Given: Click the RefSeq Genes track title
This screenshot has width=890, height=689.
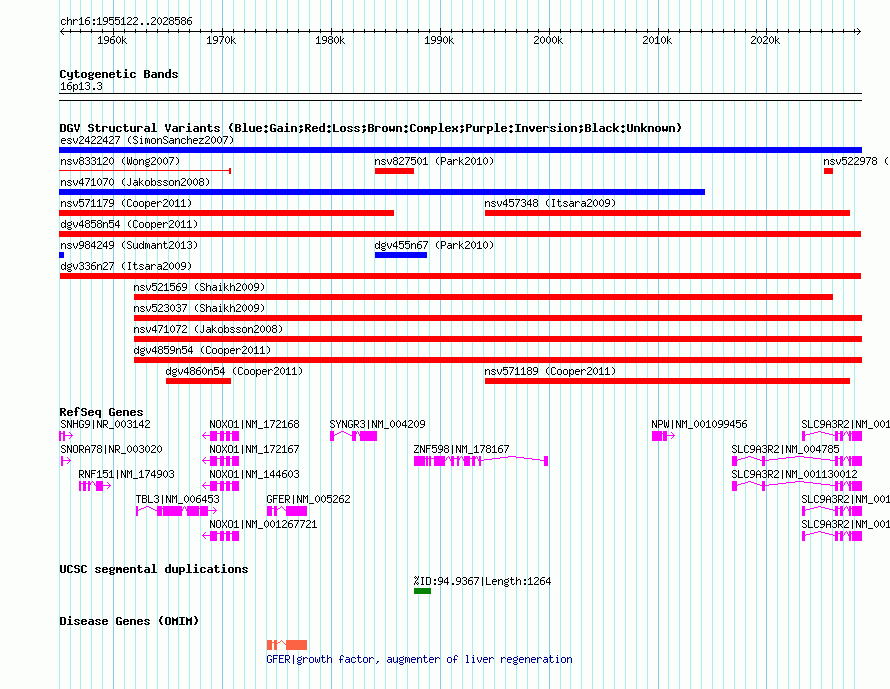Looking at the screenshot, I should (x=101, y=412).
